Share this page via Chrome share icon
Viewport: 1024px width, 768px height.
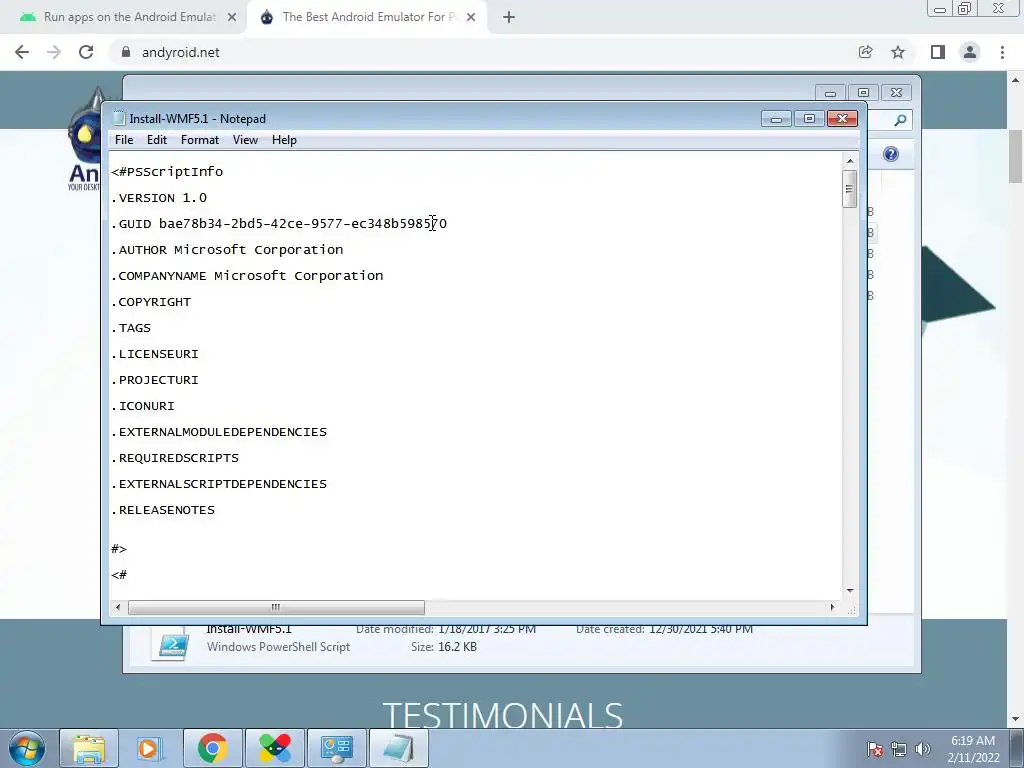click(x=865, y=52)
